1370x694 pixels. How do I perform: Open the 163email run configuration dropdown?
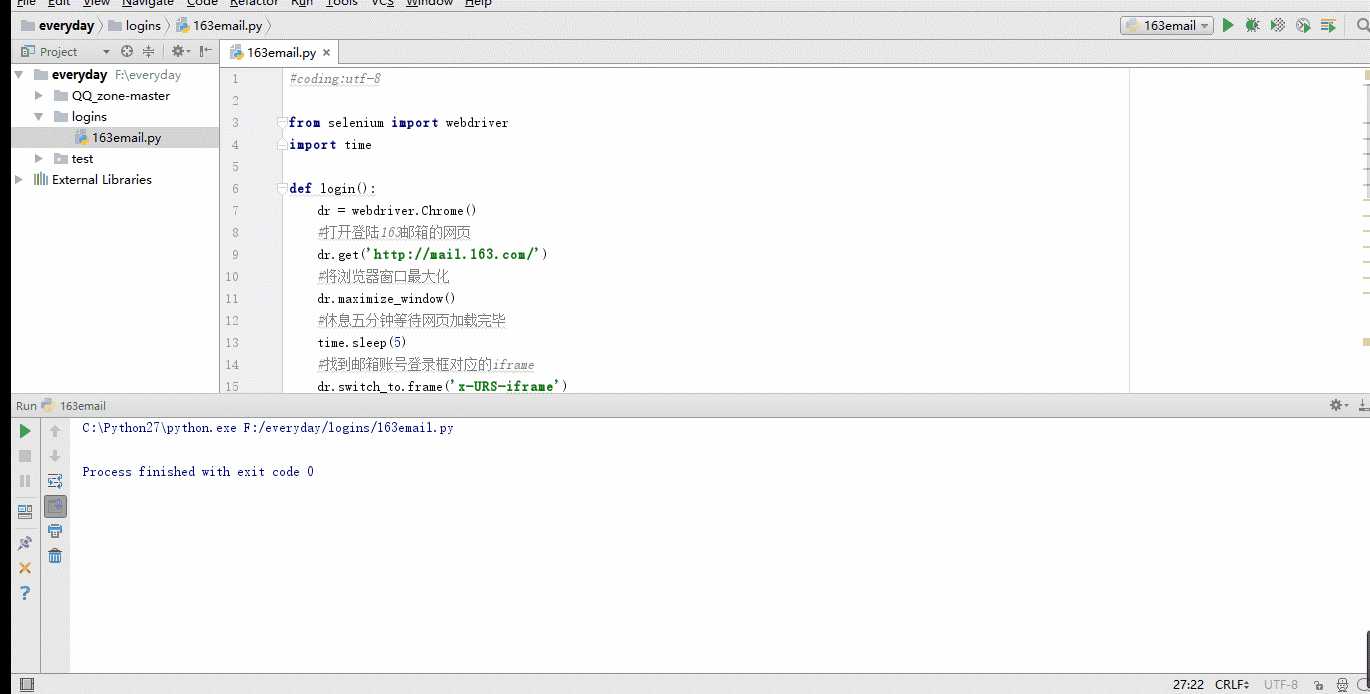[x=1166, y=25]
